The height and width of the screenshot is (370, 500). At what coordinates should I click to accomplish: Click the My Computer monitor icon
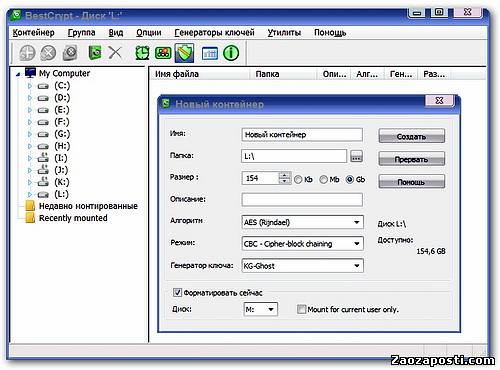30,73
